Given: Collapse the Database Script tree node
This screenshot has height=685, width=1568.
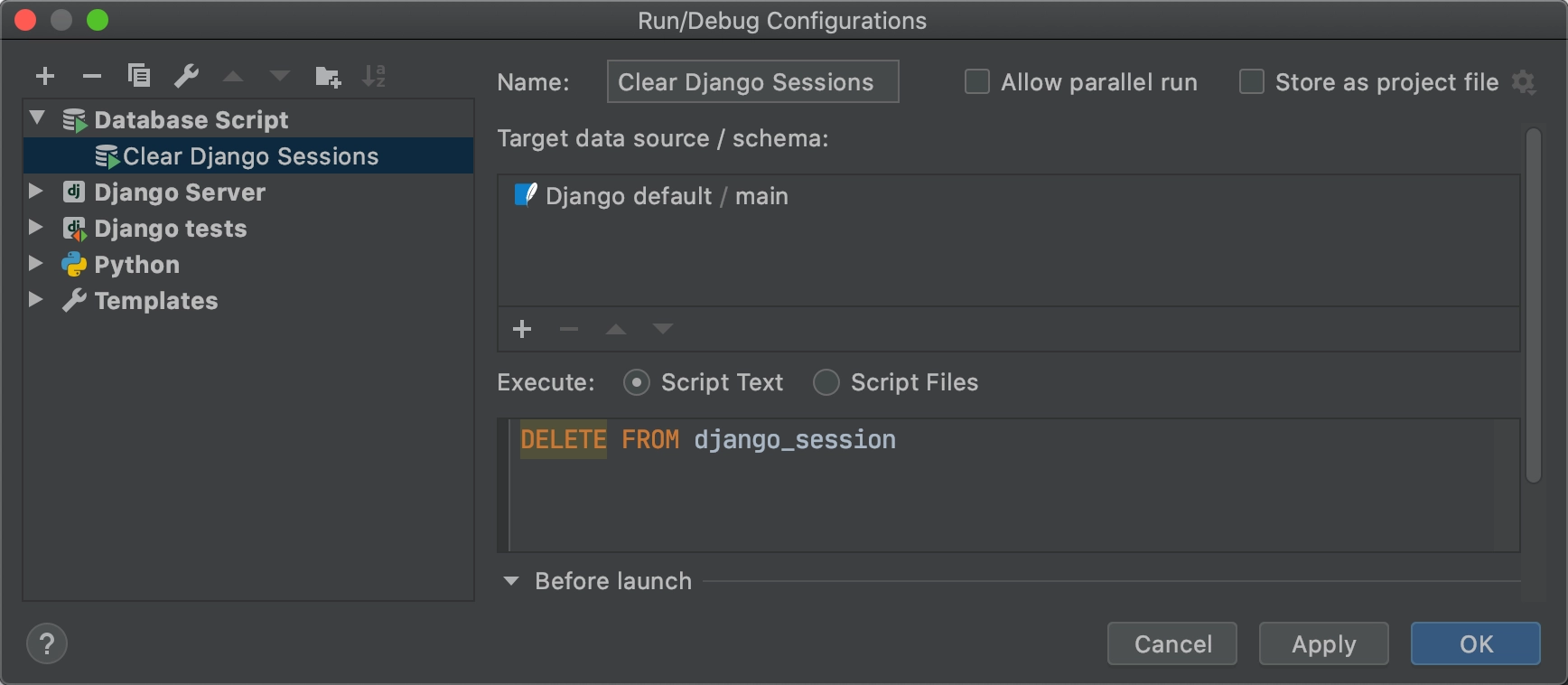Looking at the screenshot, I should pos(37,117).
